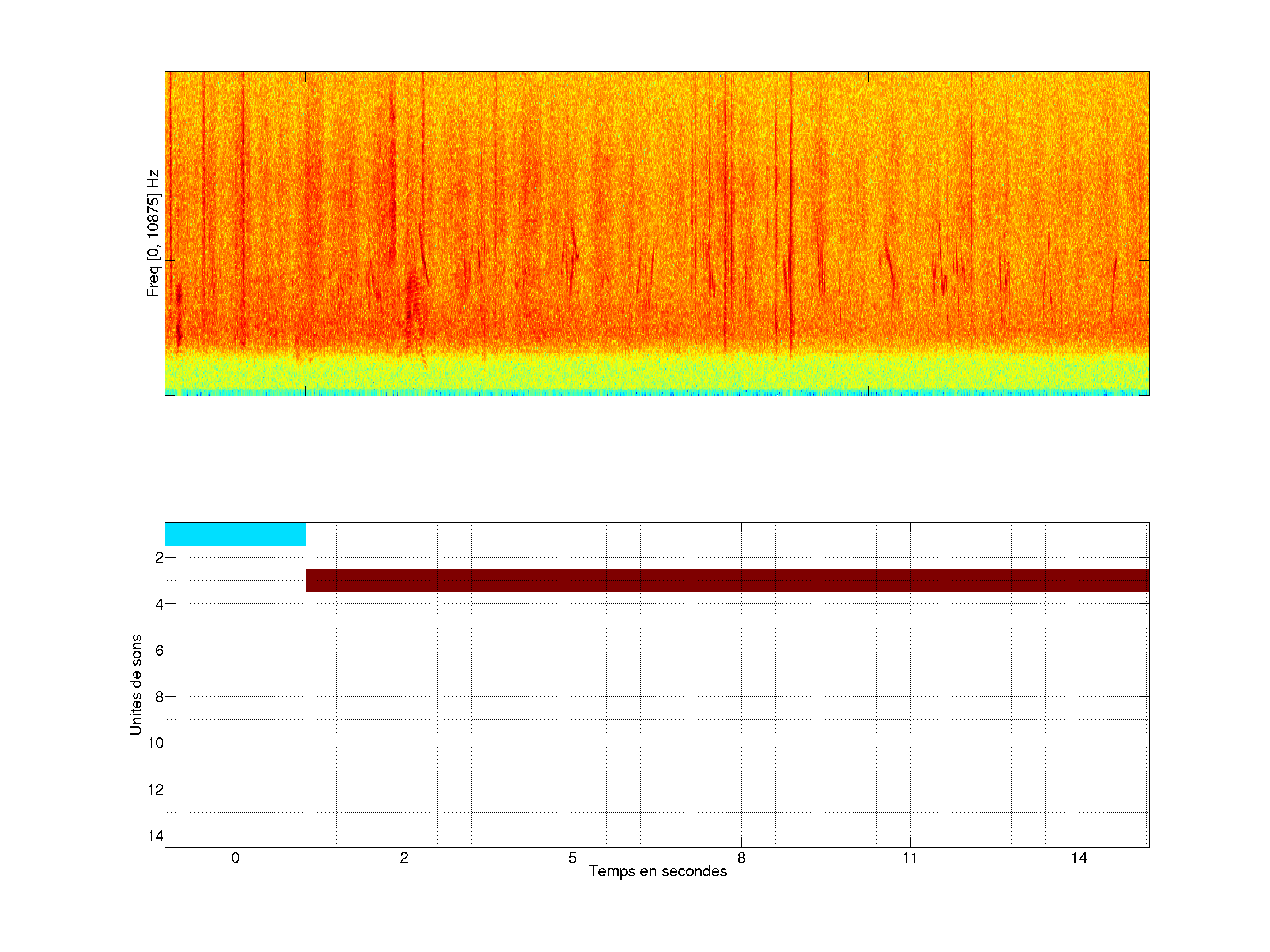Click the 'Temps en secondes' axis label
1270x952 pixels.
point(657,871)
